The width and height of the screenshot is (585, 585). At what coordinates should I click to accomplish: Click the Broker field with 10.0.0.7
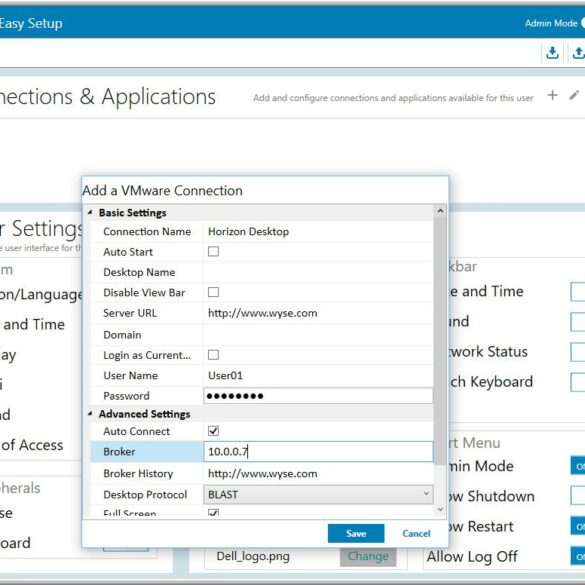(318, 451)
